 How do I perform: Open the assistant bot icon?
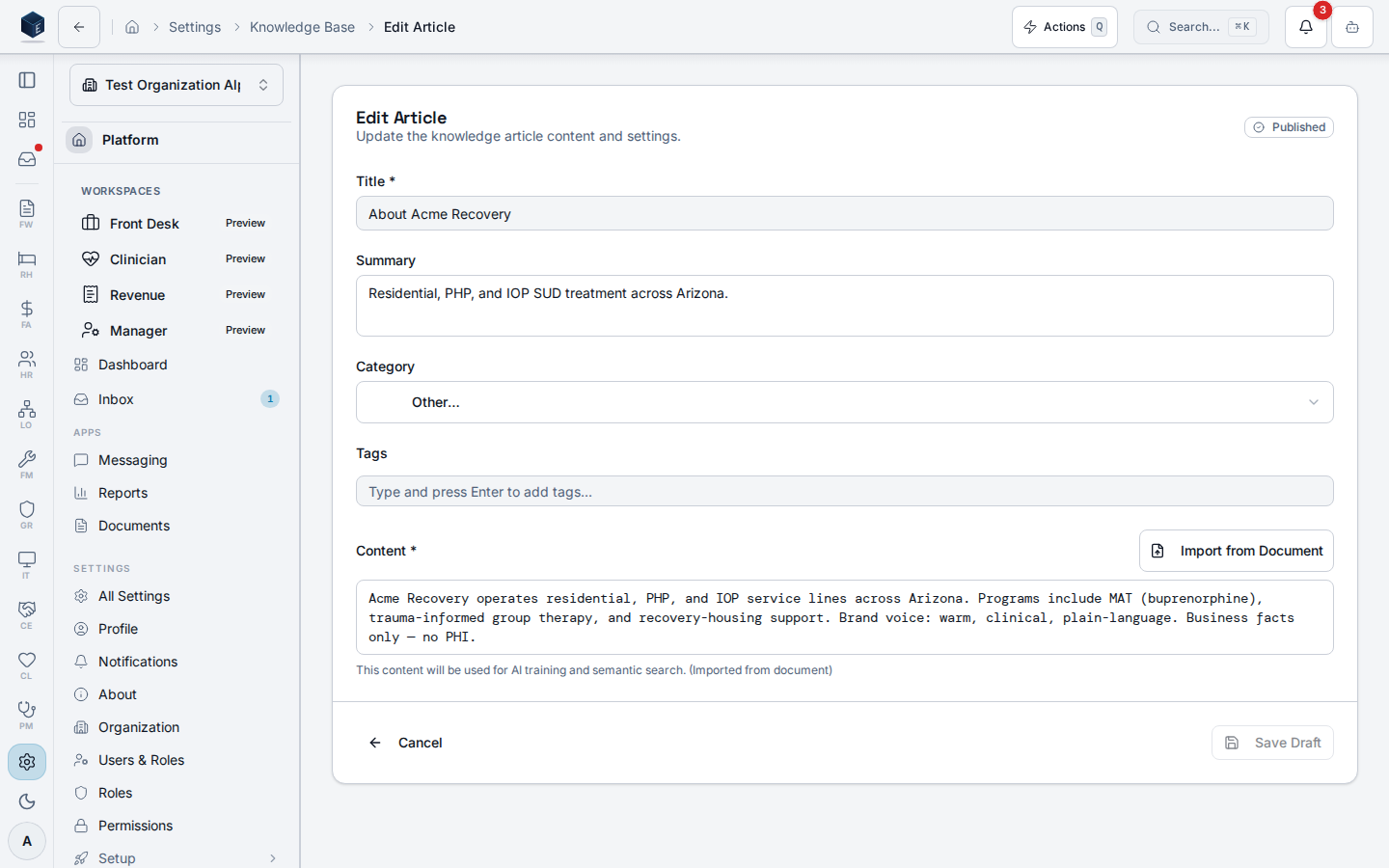[x=1352, y=27]
